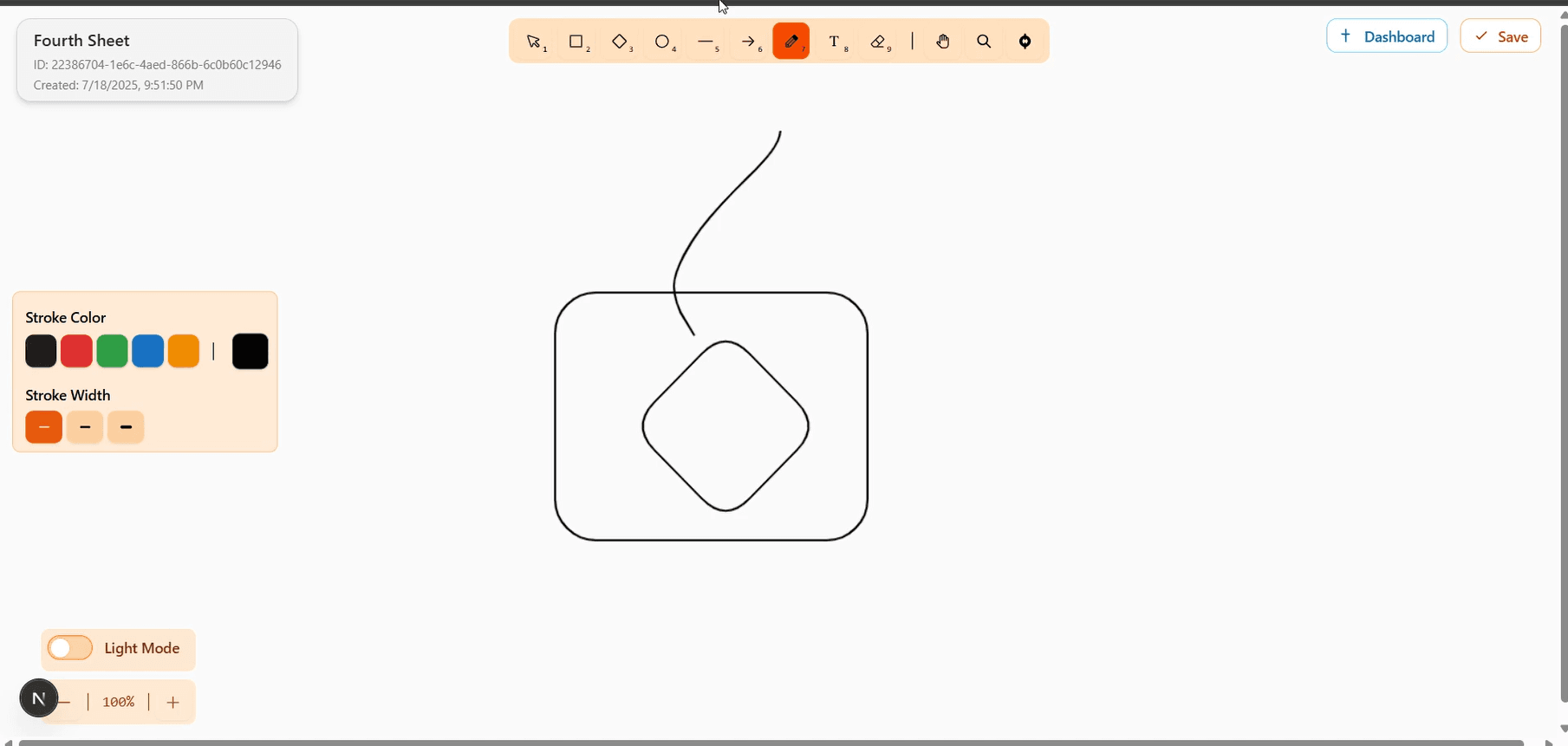Click the recenter canvas icon
This screenshot has height=746, width=1568.
[x=1025, y=42]
